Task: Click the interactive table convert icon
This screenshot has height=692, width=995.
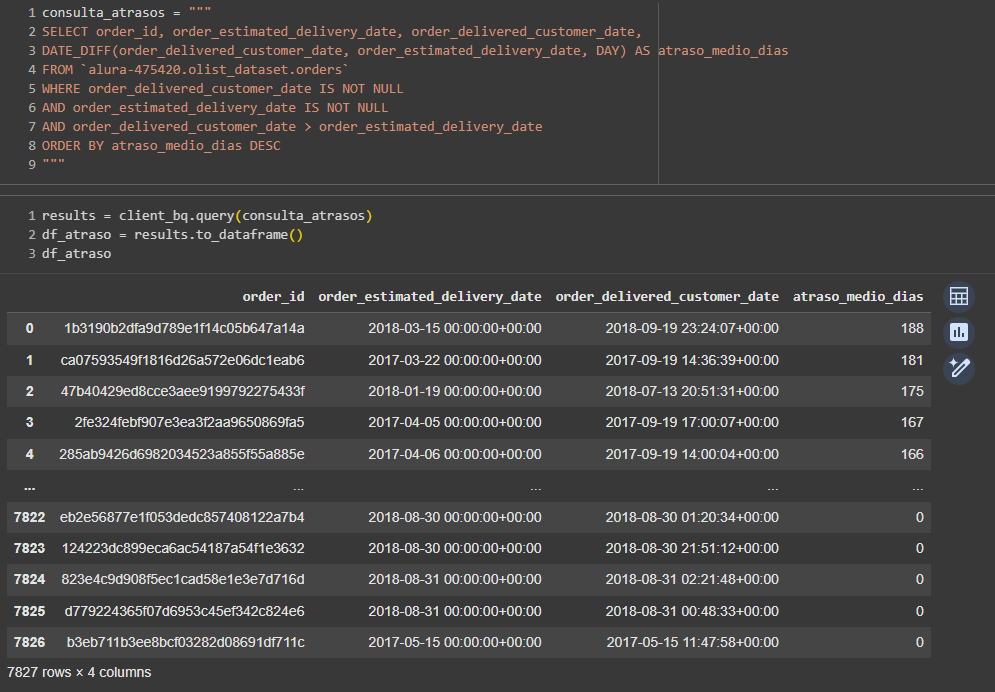Action: tap(958, 296)
